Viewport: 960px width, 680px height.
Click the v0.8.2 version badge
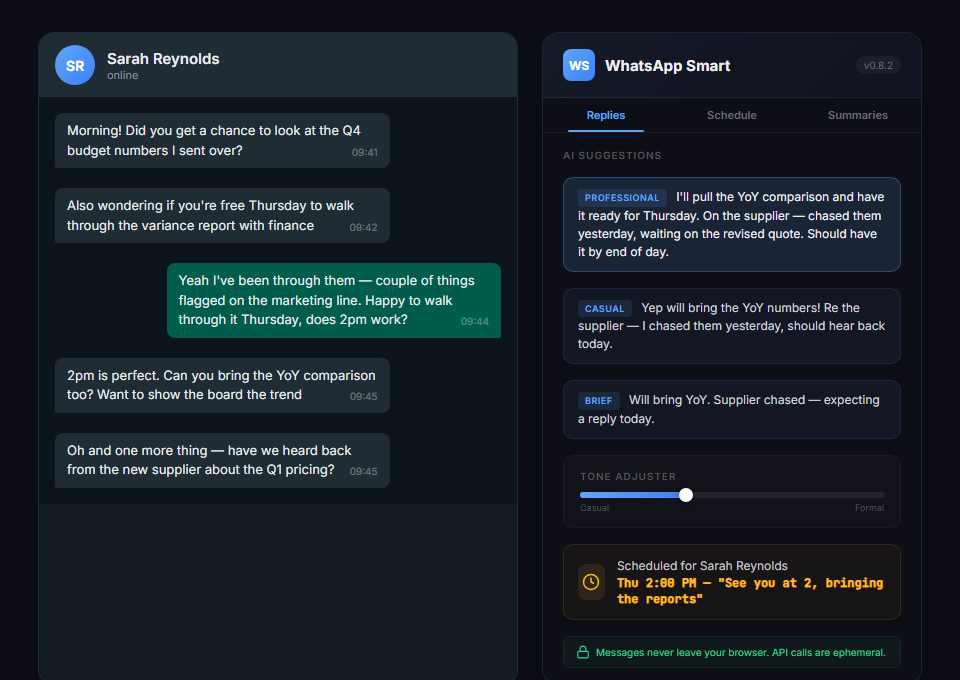pyautogui.click(x=878, y=65)
